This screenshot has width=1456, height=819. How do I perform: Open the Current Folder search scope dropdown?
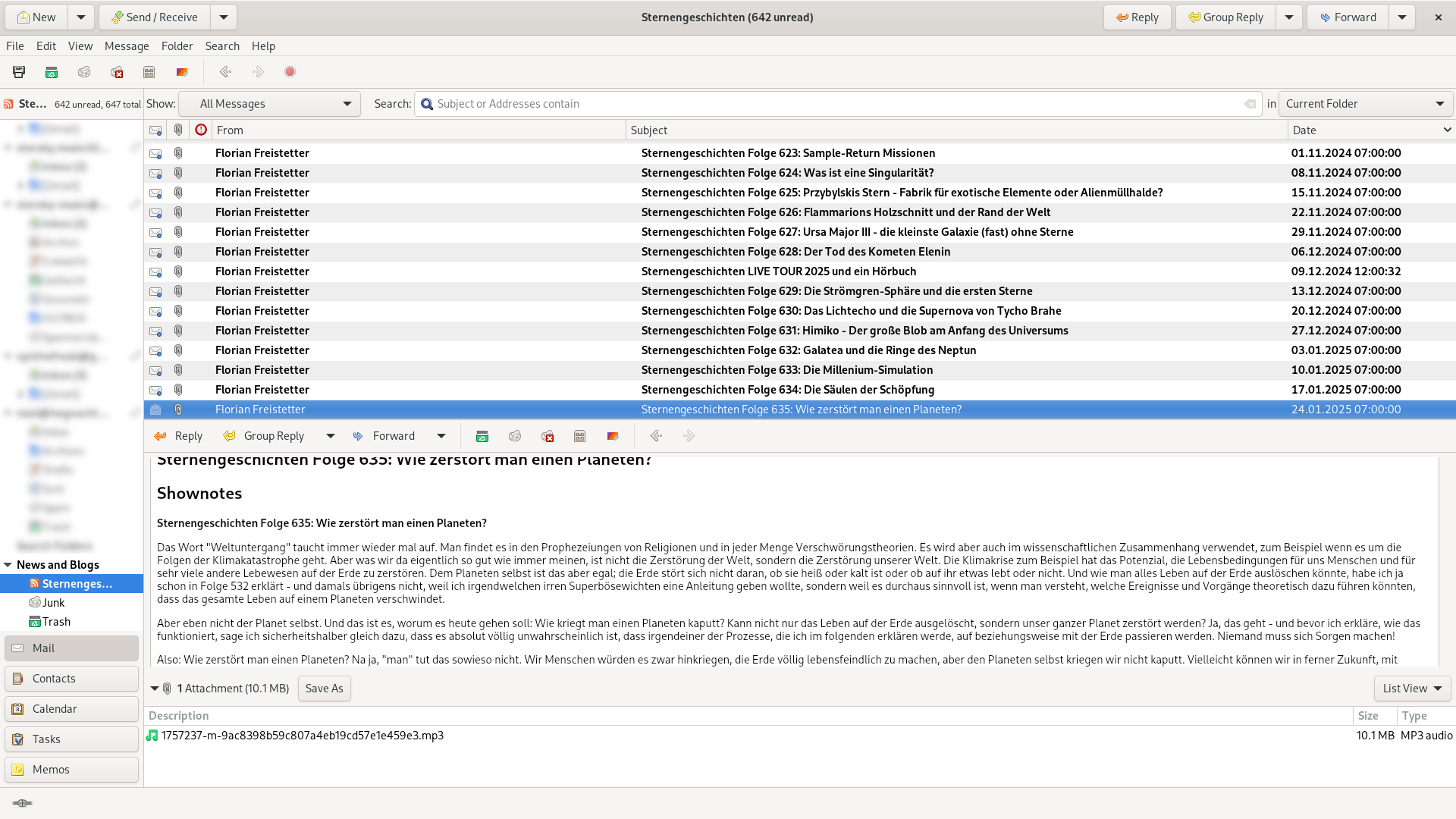(x=1364, y=104)
